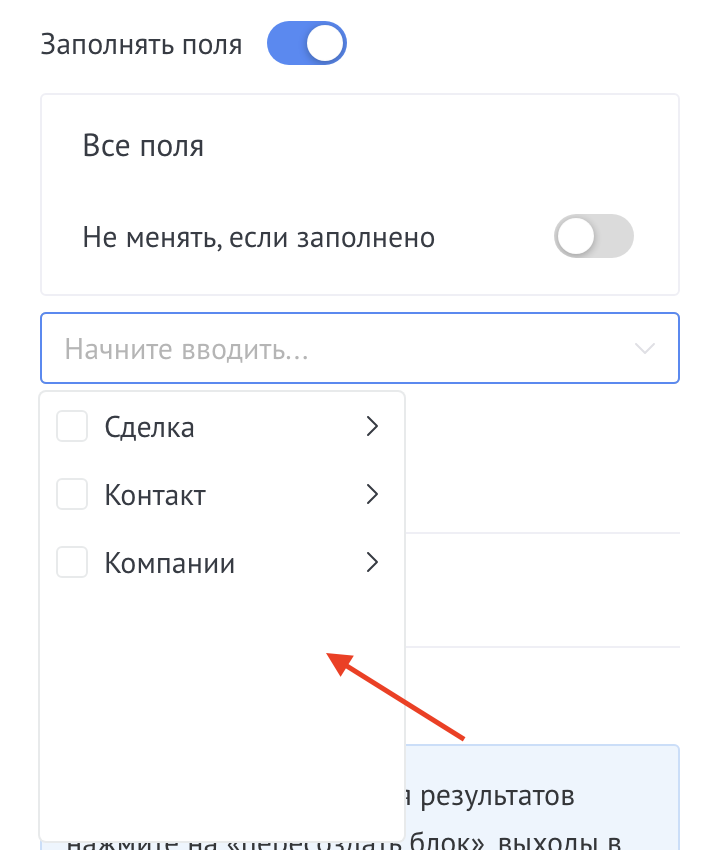Expand the Компании chevron arrow

372,563
